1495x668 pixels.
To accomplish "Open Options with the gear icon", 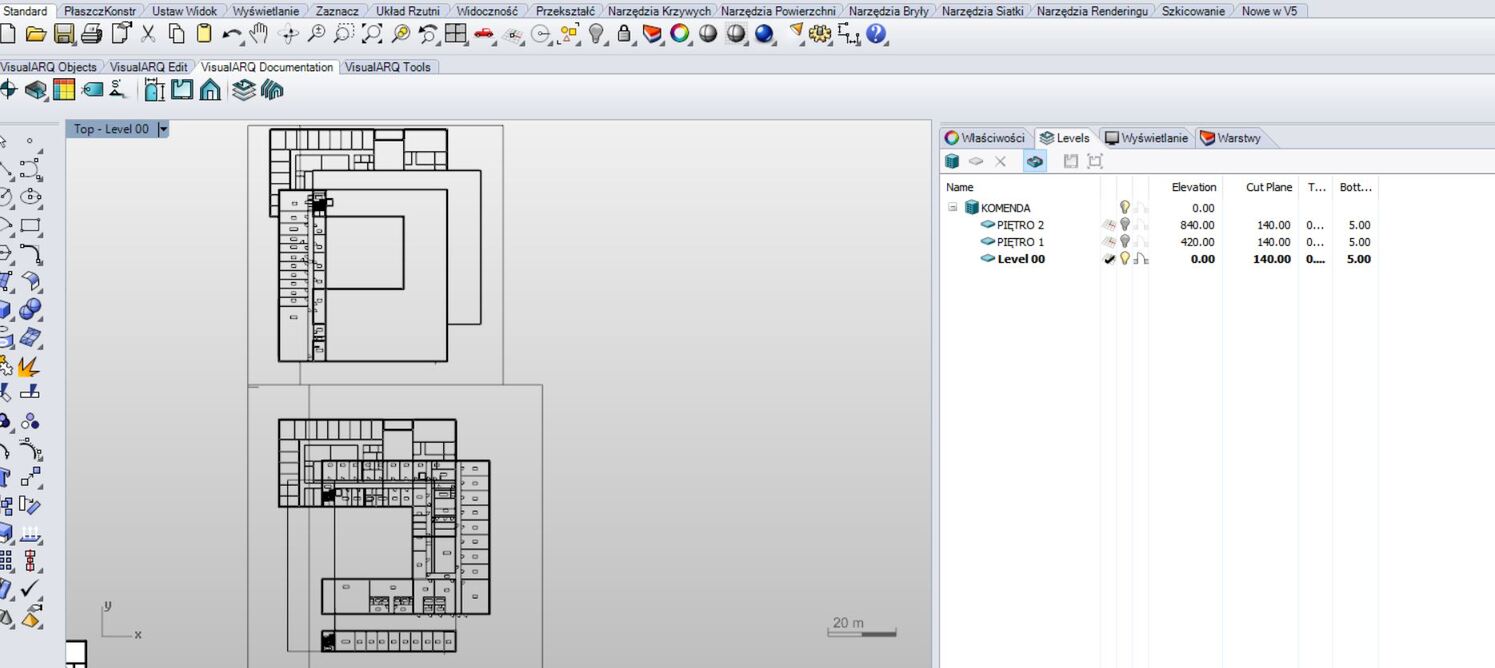I will click(820, 34).
